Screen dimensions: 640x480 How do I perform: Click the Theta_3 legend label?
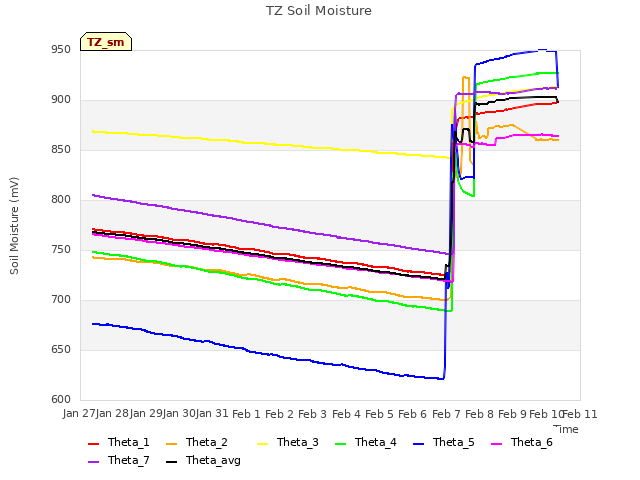298,442
